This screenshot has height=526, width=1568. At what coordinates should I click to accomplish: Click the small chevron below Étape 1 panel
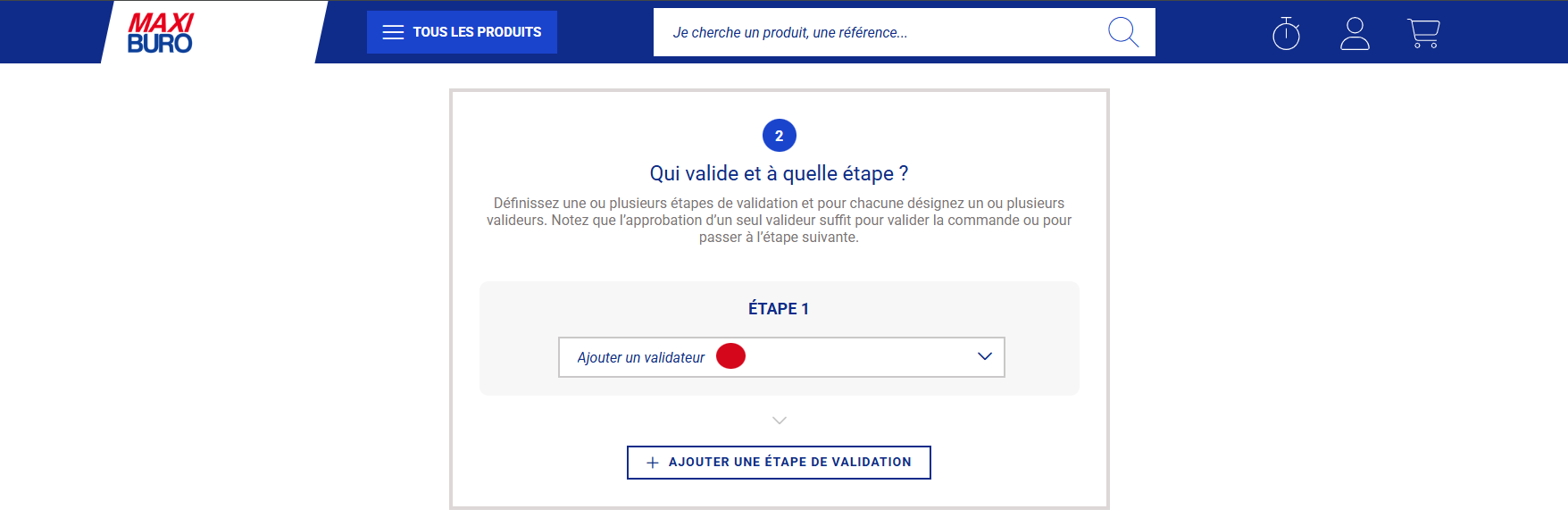coord(779,420)
